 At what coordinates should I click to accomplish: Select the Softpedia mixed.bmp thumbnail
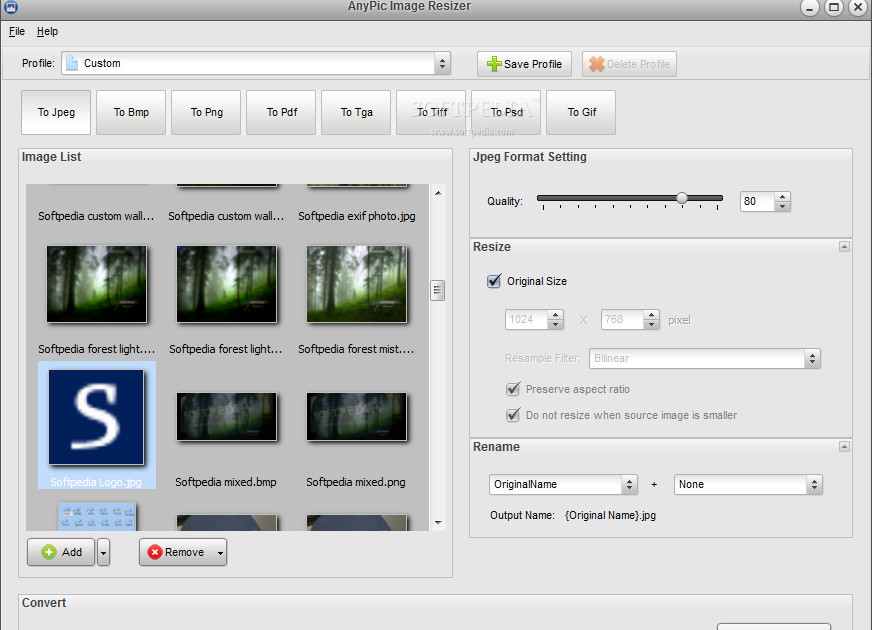[x=226, y=416]
